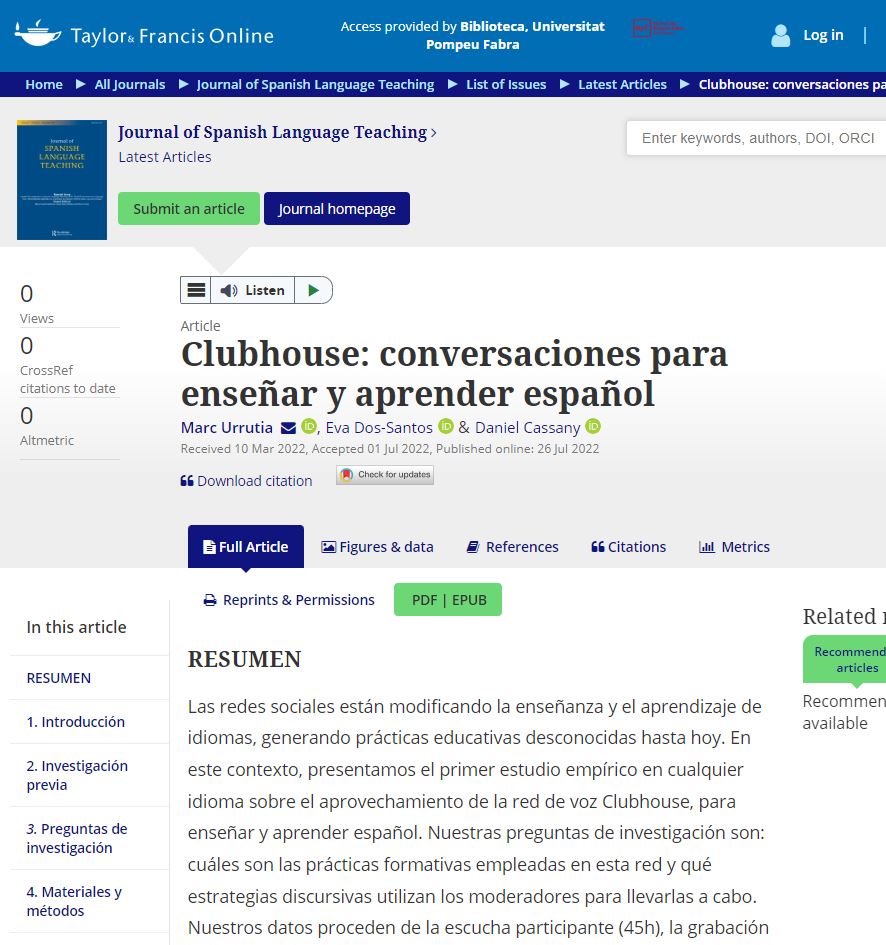Click the journal cover thumbnail
This screenshot has height=945, width=886.
(62, 180)
